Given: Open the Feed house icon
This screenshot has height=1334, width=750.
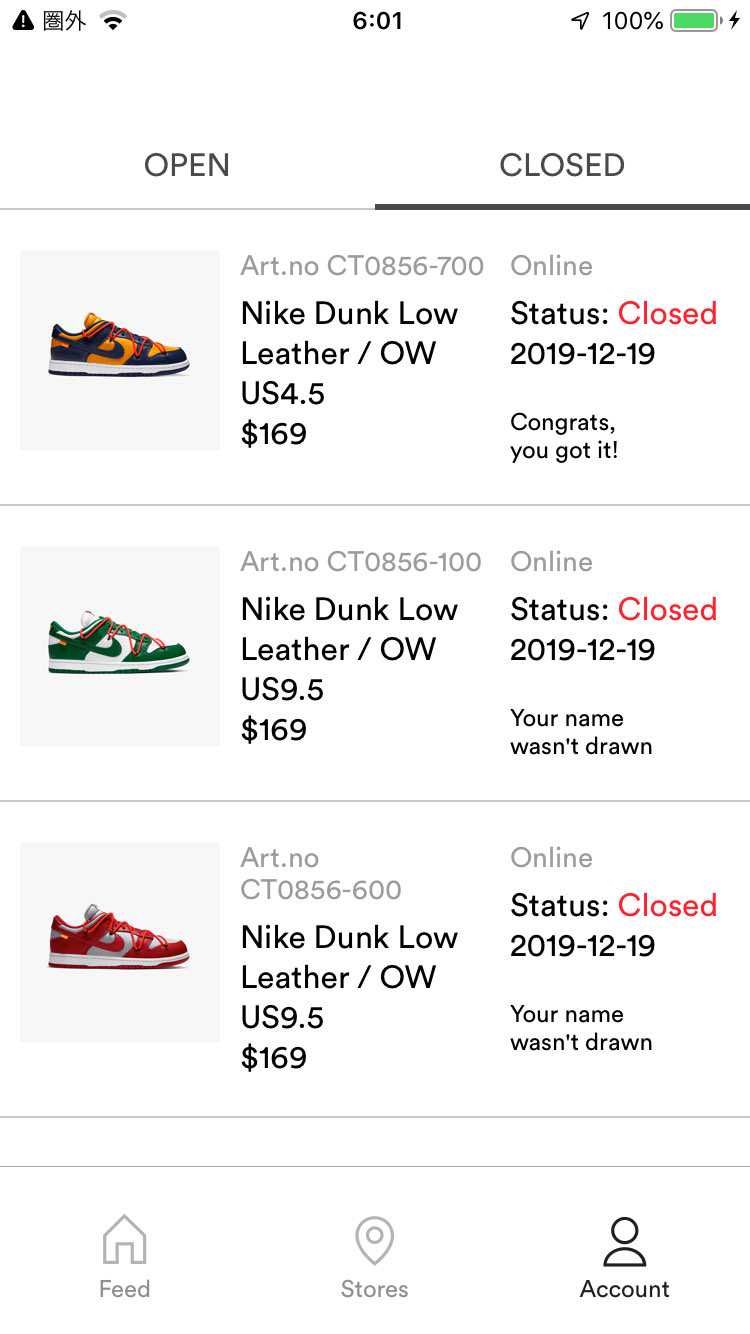Looking at the screenshot, I should point(124,1240).
